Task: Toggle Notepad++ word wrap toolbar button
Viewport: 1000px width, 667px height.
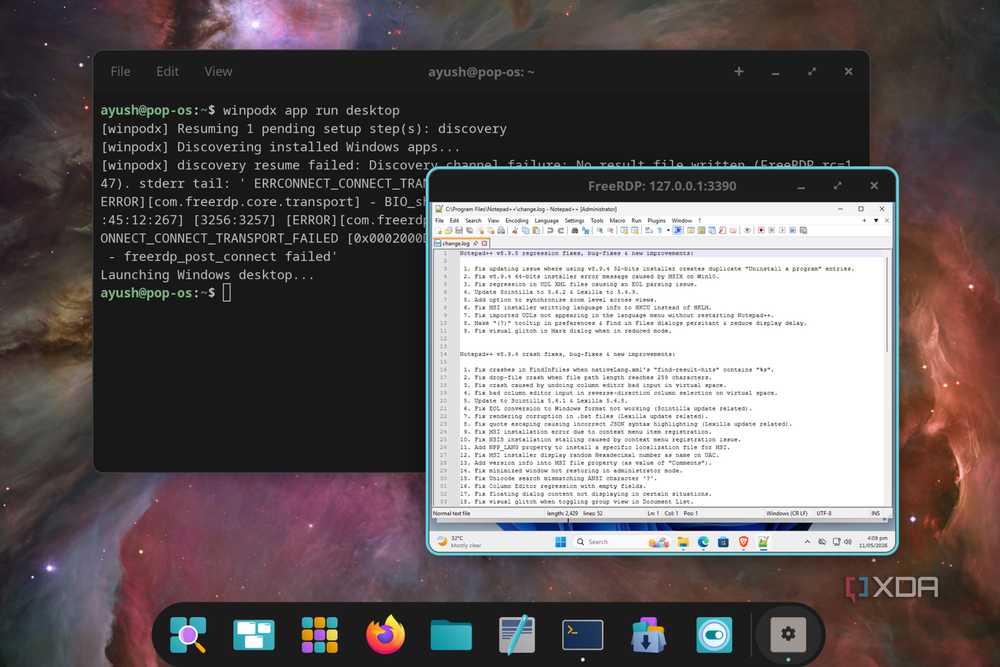Action: 649,230
